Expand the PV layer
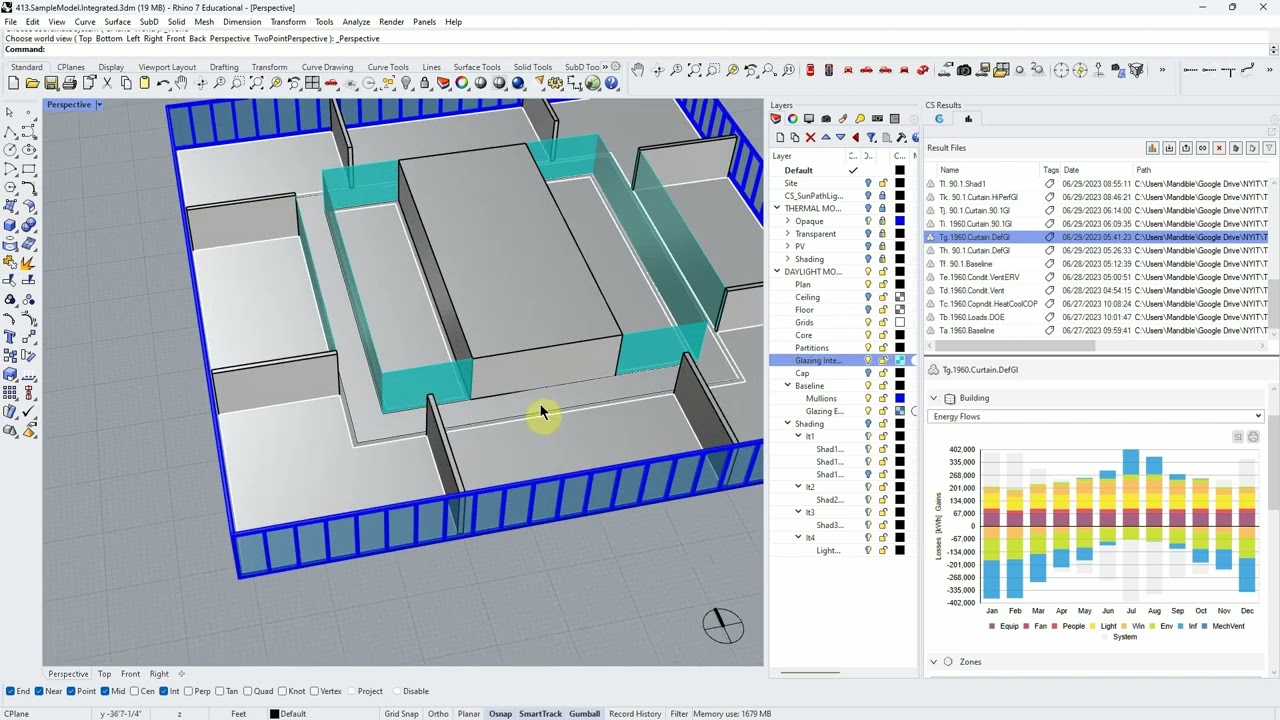Screen dimensions: 1280x720 [x=788, y=246]
